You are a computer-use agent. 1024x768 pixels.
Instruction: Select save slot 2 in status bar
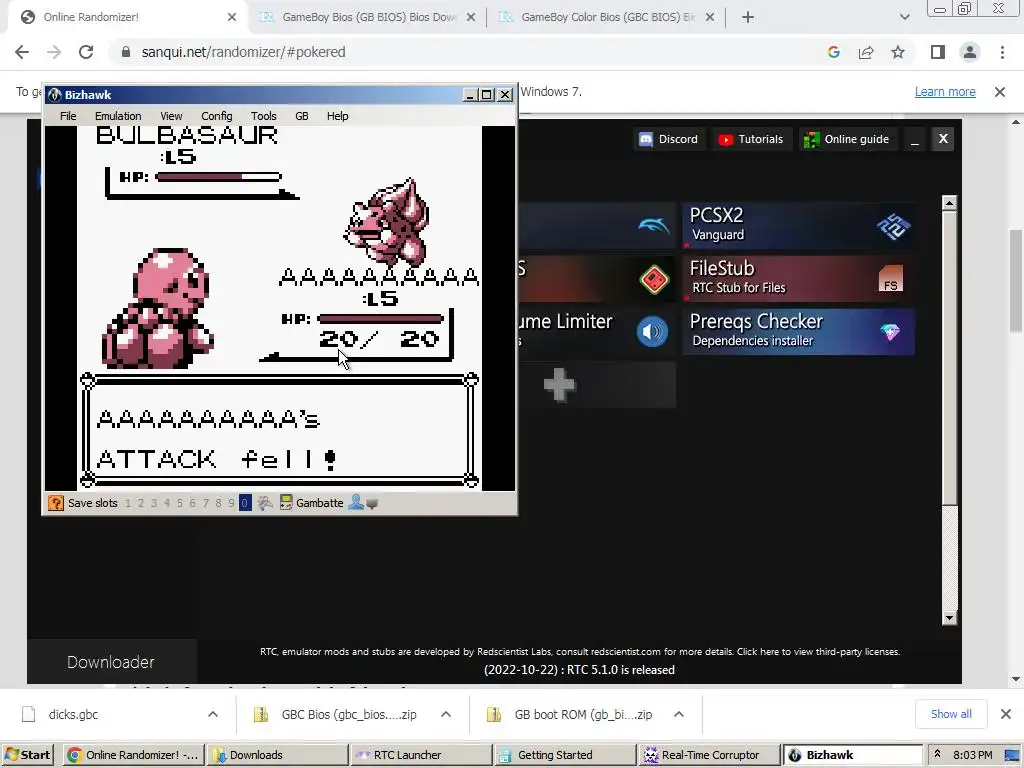[x=141, y=503]
